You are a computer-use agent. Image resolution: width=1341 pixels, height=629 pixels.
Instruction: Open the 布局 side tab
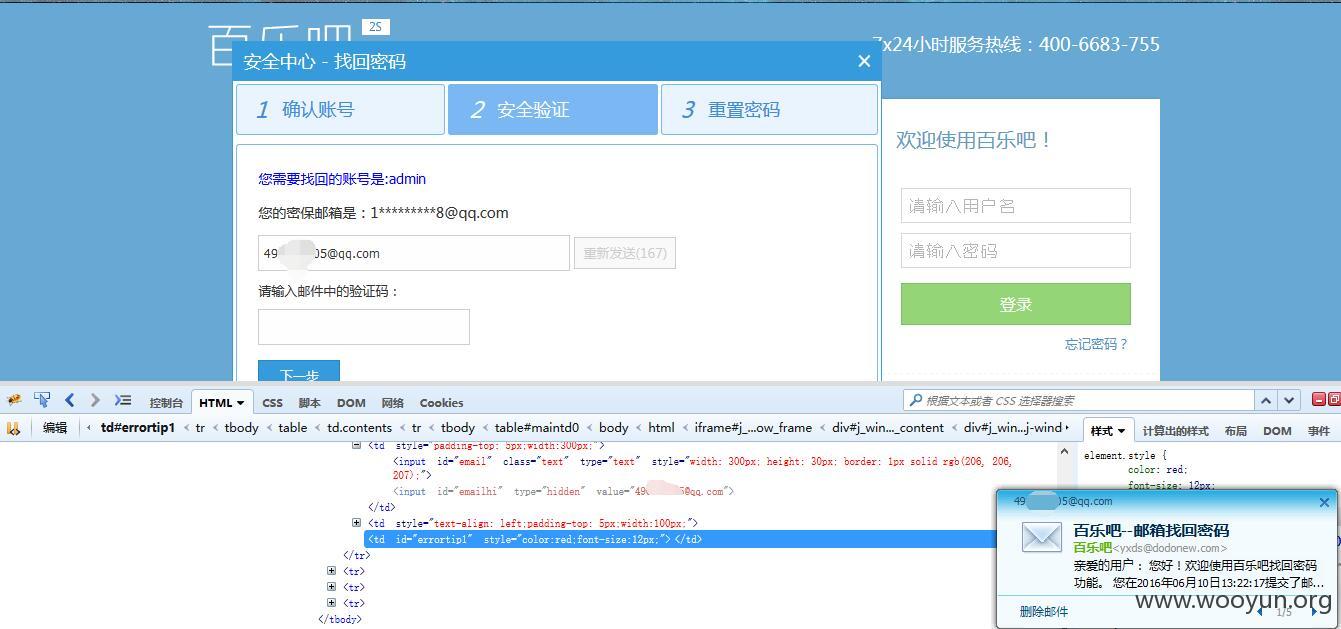pos(1235,431)
